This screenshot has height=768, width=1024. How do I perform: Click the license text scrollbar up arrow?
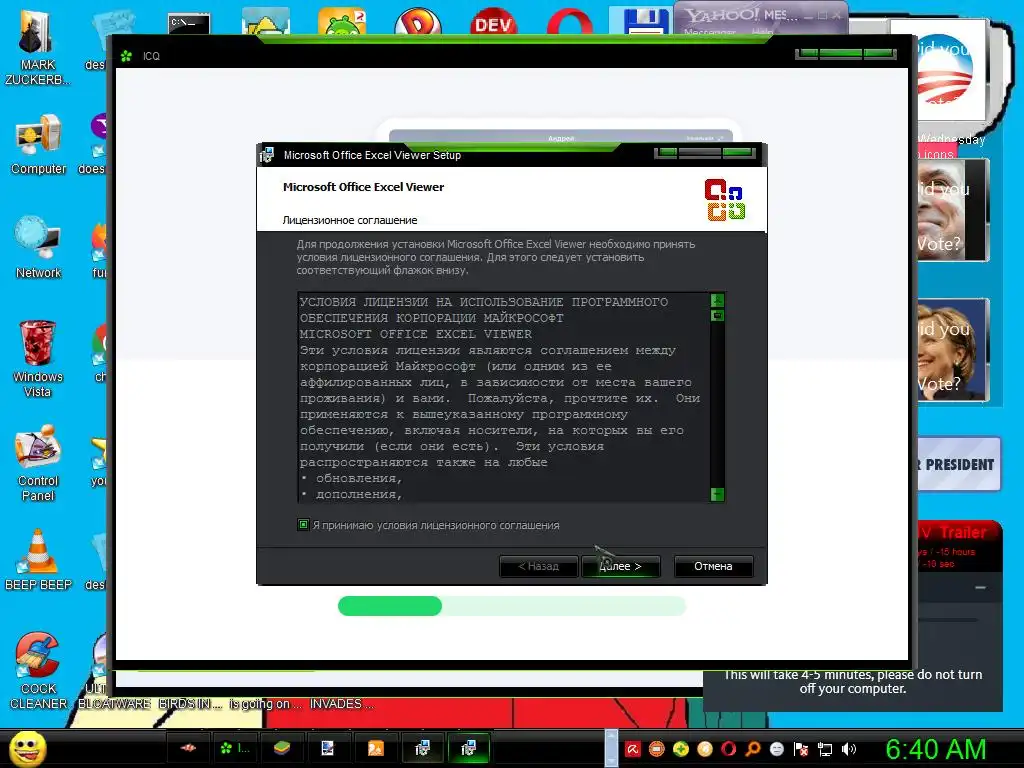tap(717, 300)
